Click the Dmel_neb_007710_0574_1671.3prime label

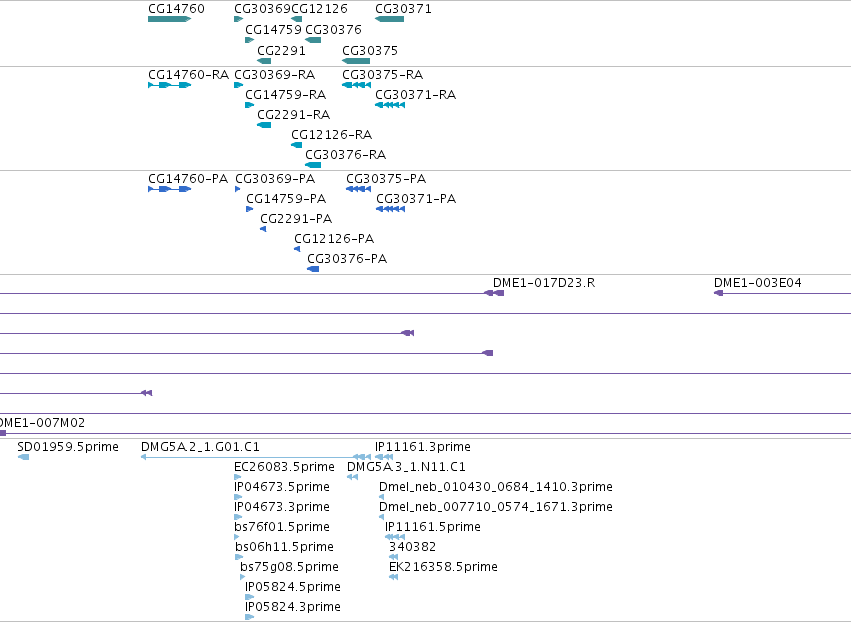click(496, 507)
